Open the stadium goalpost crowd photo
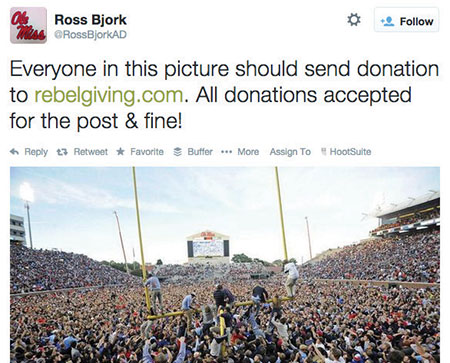Viewport: 450px width, 363px height. click(225, 265)
